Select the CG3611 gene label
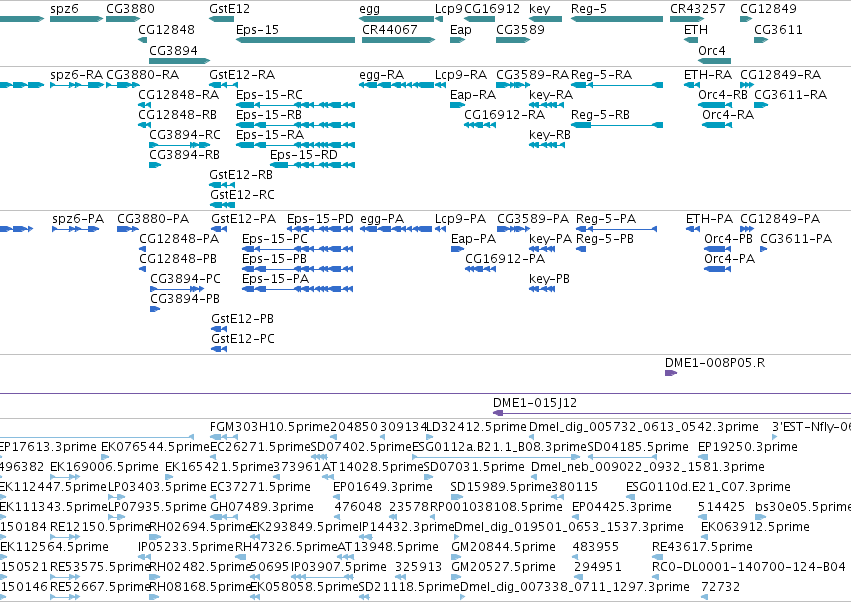This screenshot has width=851, height=602. click(778, 29)
